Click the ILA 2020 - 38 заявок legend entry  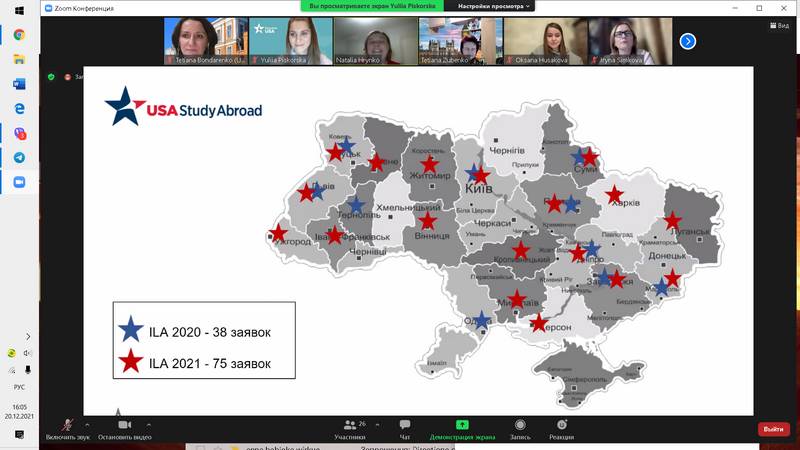click(x=195, y=330)
